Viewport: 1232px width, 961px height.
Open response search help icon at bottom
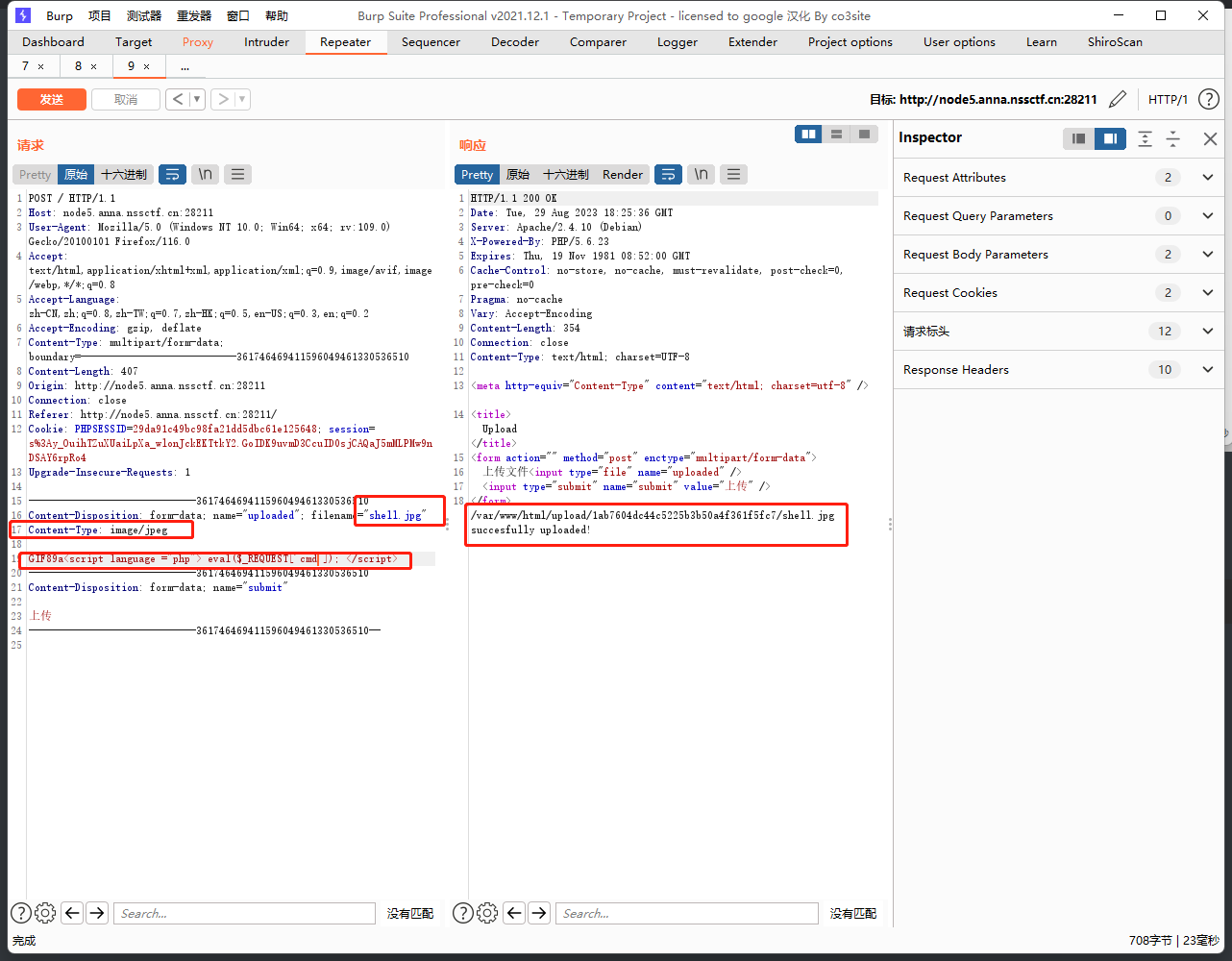coord(462,913)
